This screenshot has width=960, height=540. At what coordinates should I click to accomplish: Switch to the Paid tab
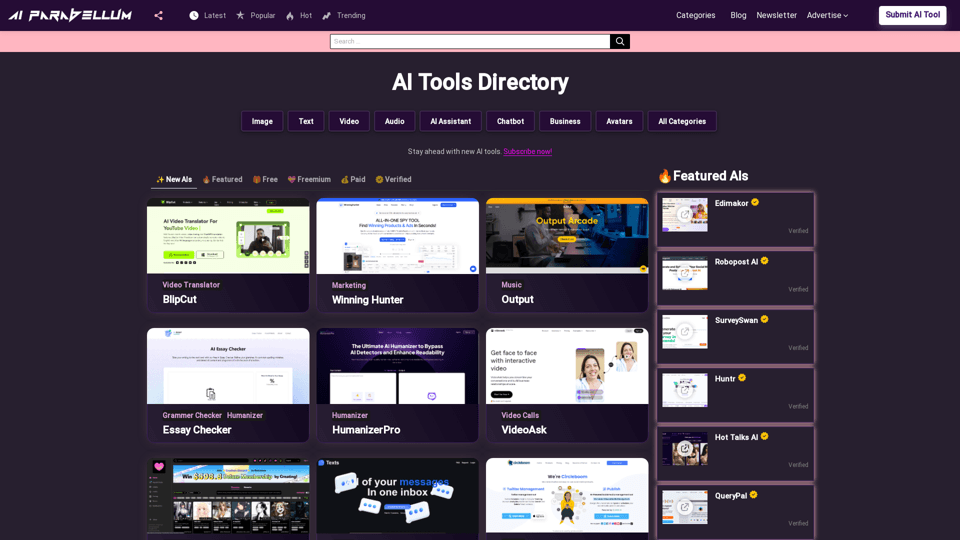click(353, 179)
